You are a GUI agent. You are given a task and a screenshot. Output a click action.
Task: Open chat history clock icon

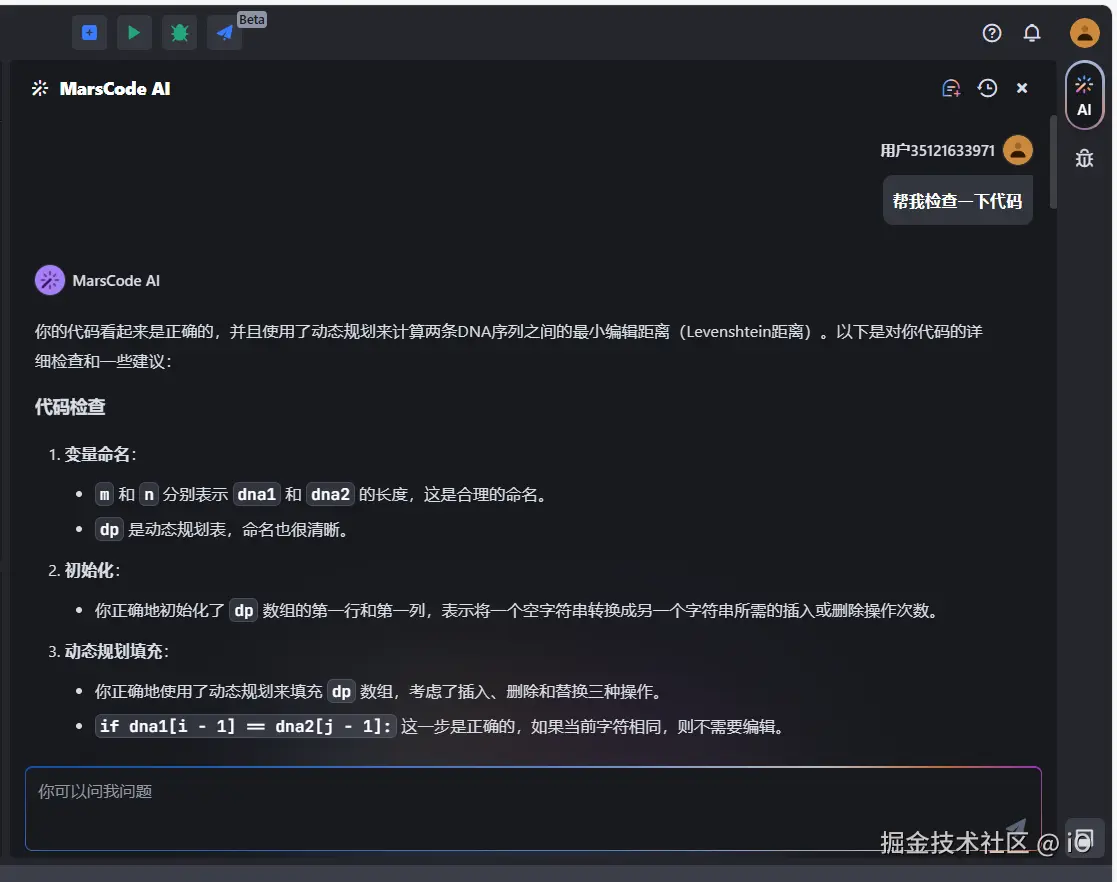[987, 88]
